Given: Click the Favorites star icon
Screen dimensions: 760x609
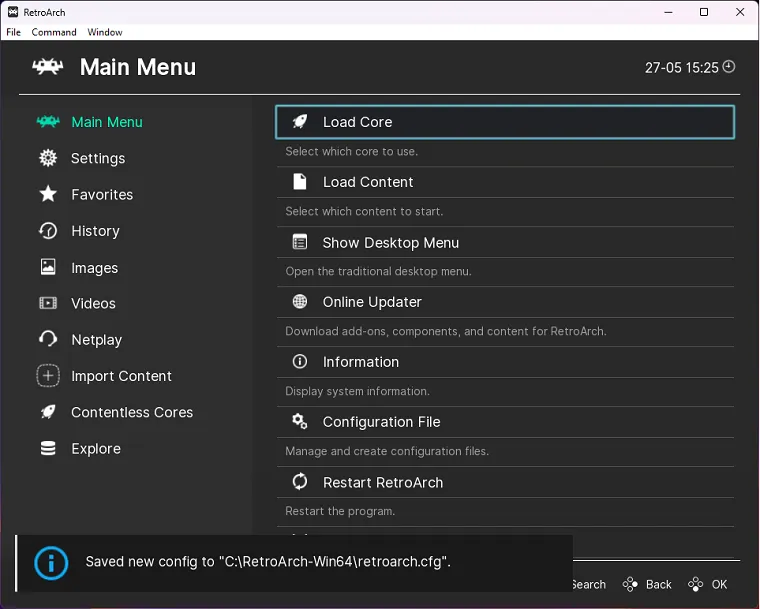Looking at the screenshot, I should [48, 194].
